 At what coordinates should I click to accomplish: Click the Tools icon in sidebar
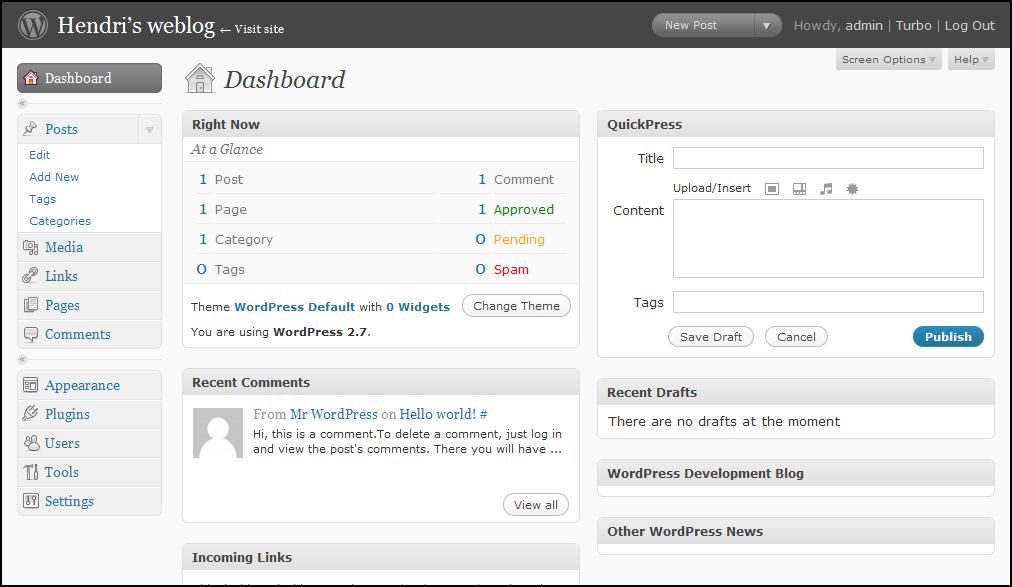tap(30, 472)
